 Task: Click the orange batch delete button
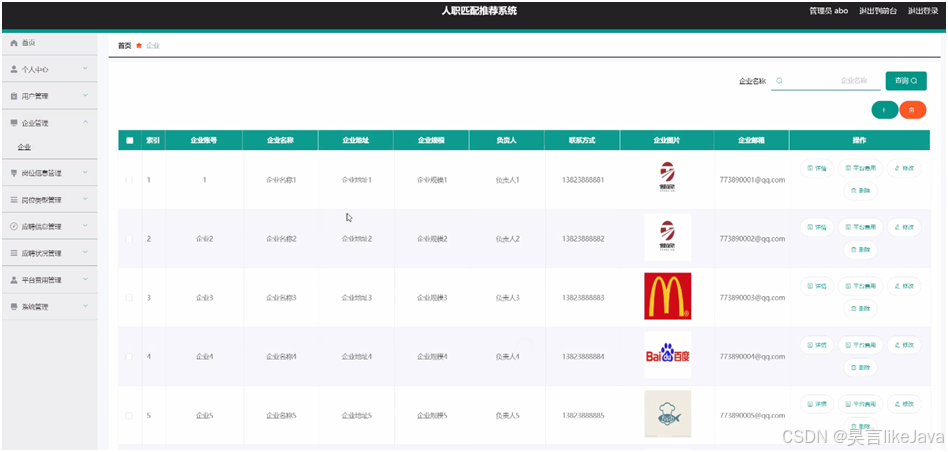pos(913,110)
